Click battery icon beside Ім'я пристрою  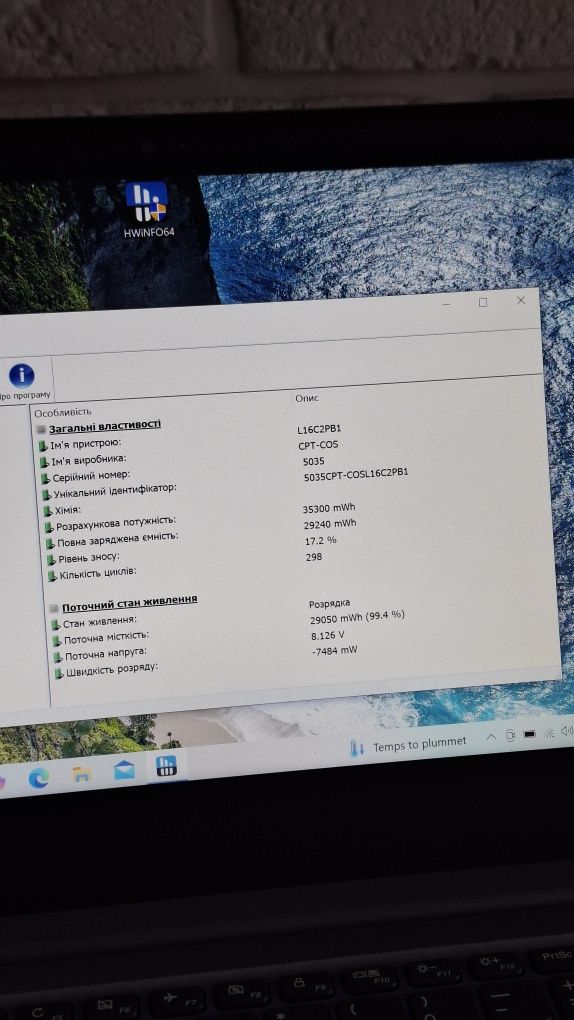point(44,447)
